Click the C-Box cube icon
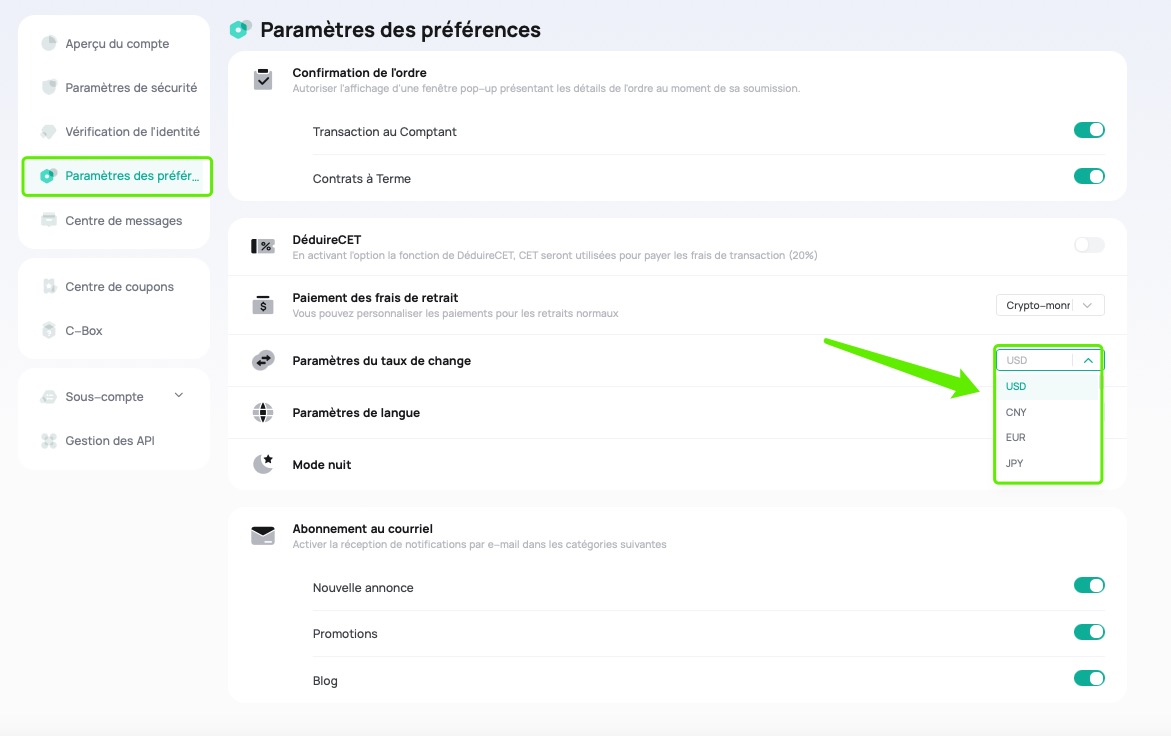This screenshot has width=1171, height=736. pyautogui.click(x=49, y=331)
